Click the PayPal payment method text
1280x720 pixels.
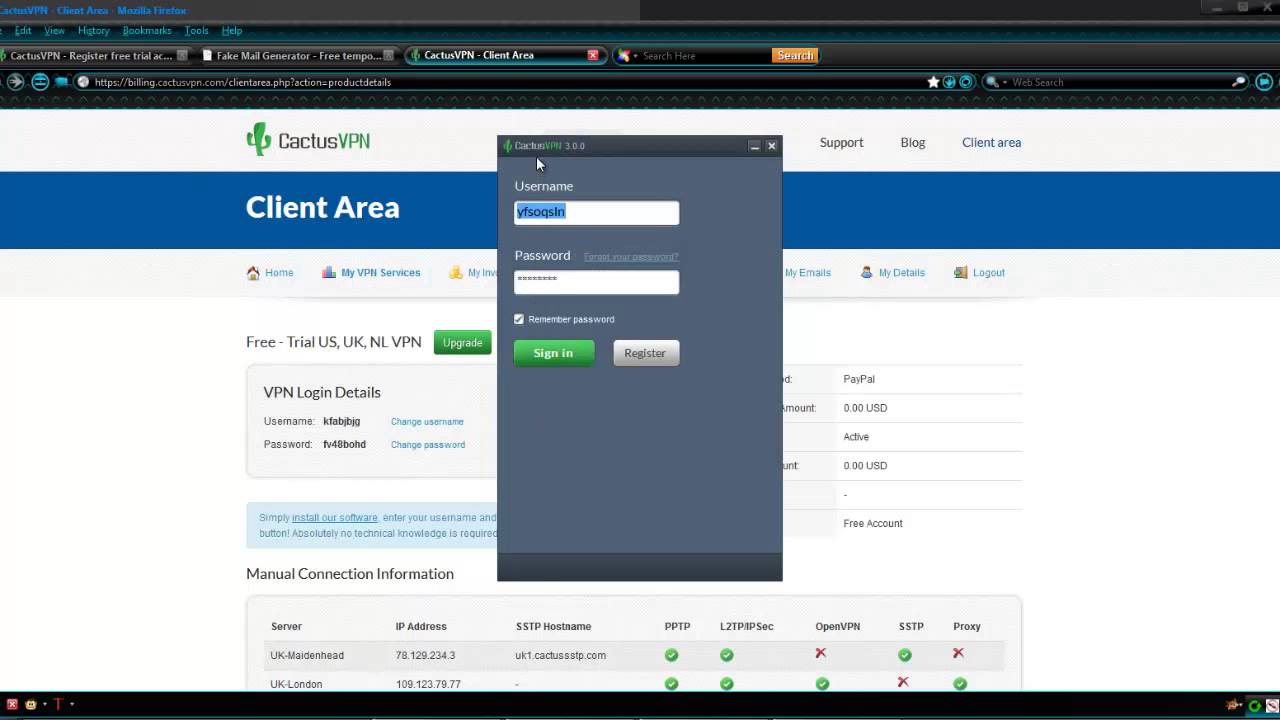pyautogui.click(x=859, y=380)
